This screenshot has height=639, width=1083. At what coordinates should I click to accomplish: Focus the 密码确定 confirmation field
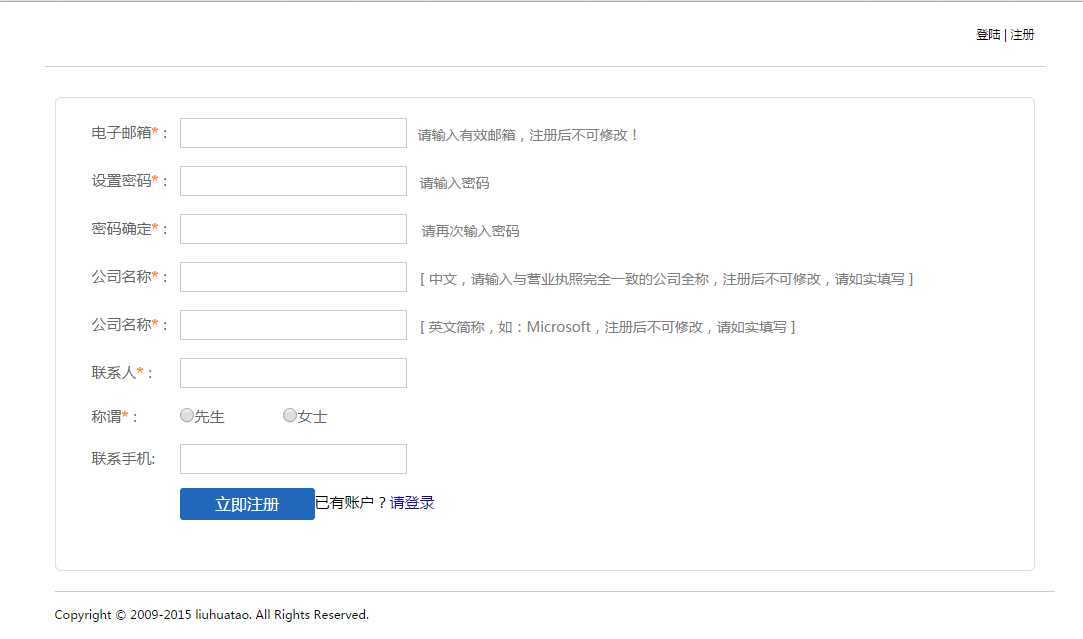[293, 229]
